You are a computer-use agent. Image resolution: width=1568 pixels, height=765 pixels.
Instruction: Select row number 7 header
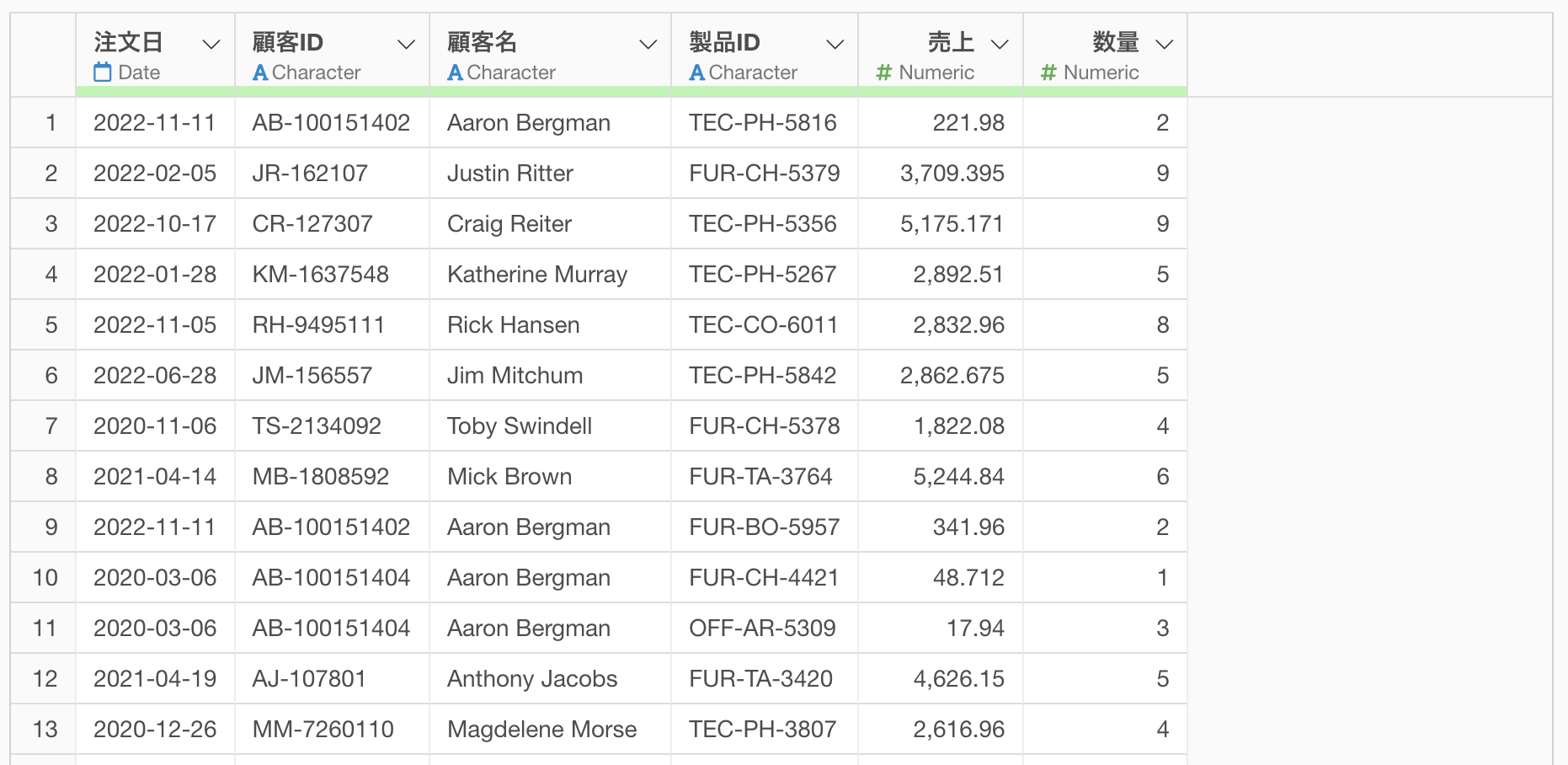[x=51, y=426]
